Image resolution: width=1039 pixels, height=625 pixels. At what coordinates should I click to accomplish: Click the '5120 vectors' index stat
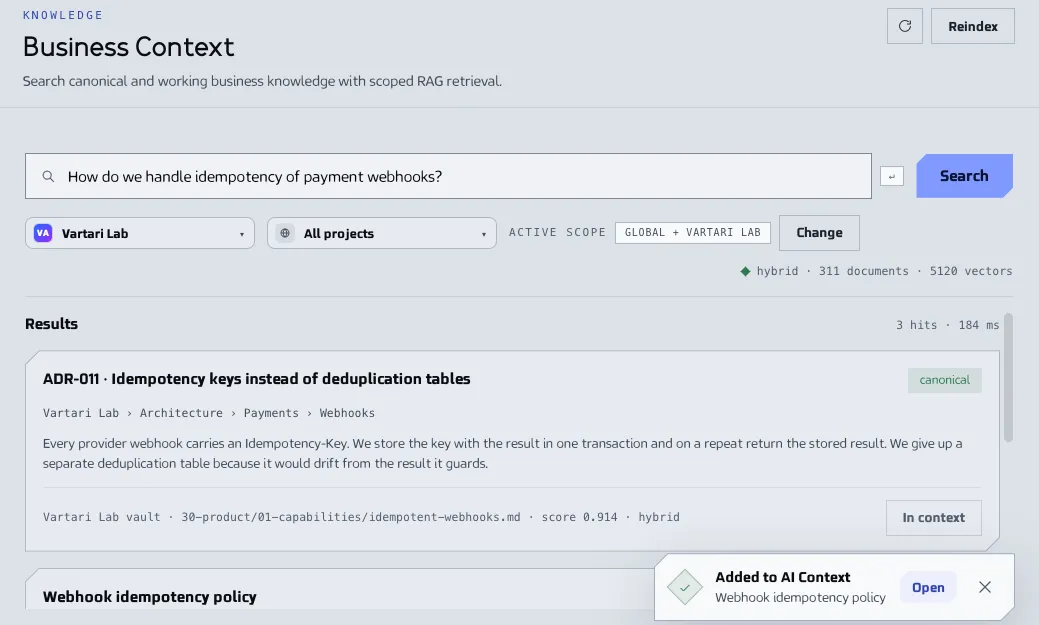pyautogui.click(x=971, y=271)
